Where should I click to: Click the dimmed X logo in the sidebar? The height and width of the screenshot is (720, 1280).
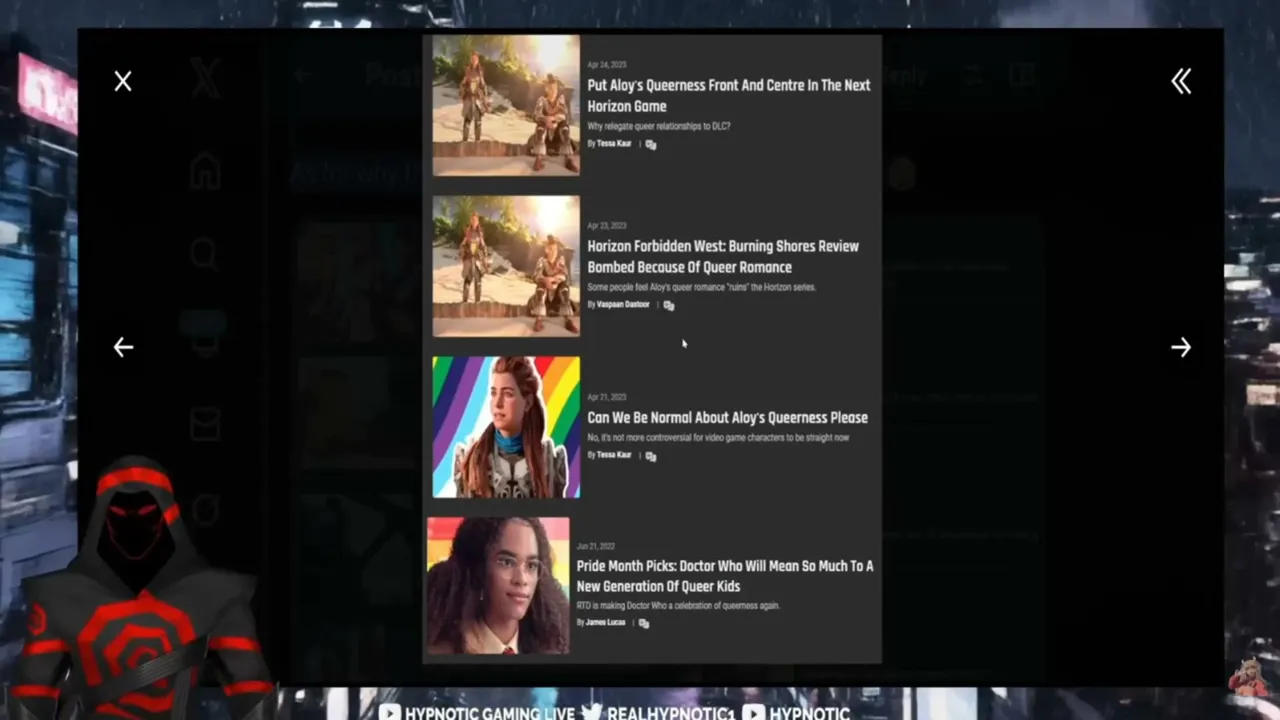[x=205, y=79]
